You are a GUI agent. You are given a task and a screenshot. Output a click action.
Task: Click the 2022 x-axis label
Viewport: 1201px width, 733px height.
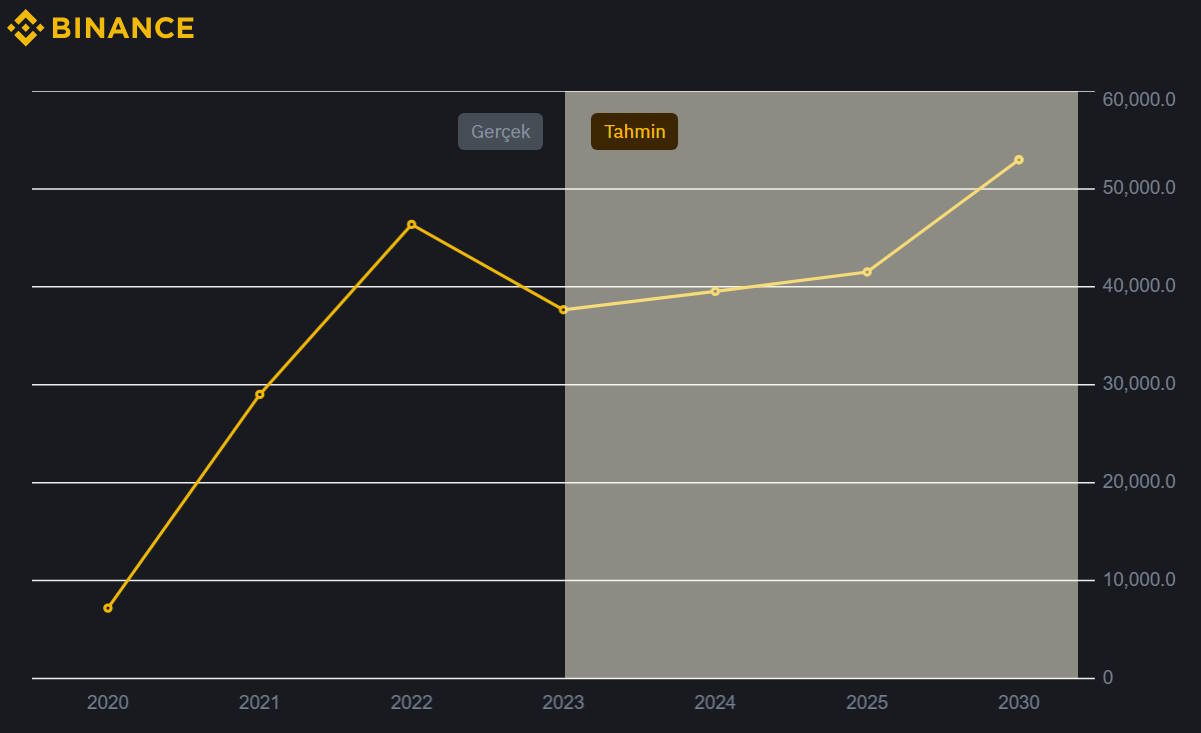[x=411, y=703]
